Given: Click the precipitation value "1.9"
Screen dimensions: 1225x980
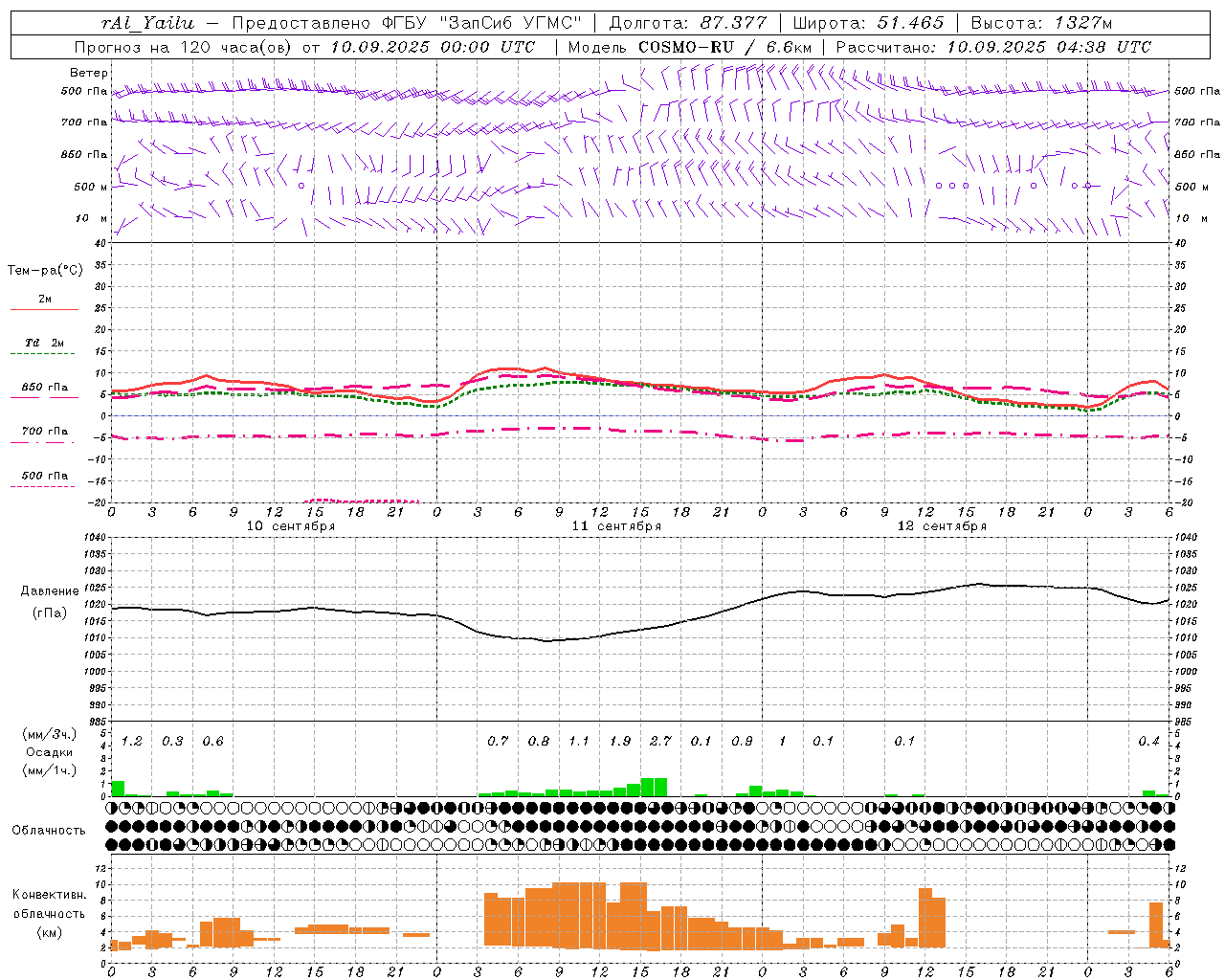Looking at the screenshot, I should 620,742.
